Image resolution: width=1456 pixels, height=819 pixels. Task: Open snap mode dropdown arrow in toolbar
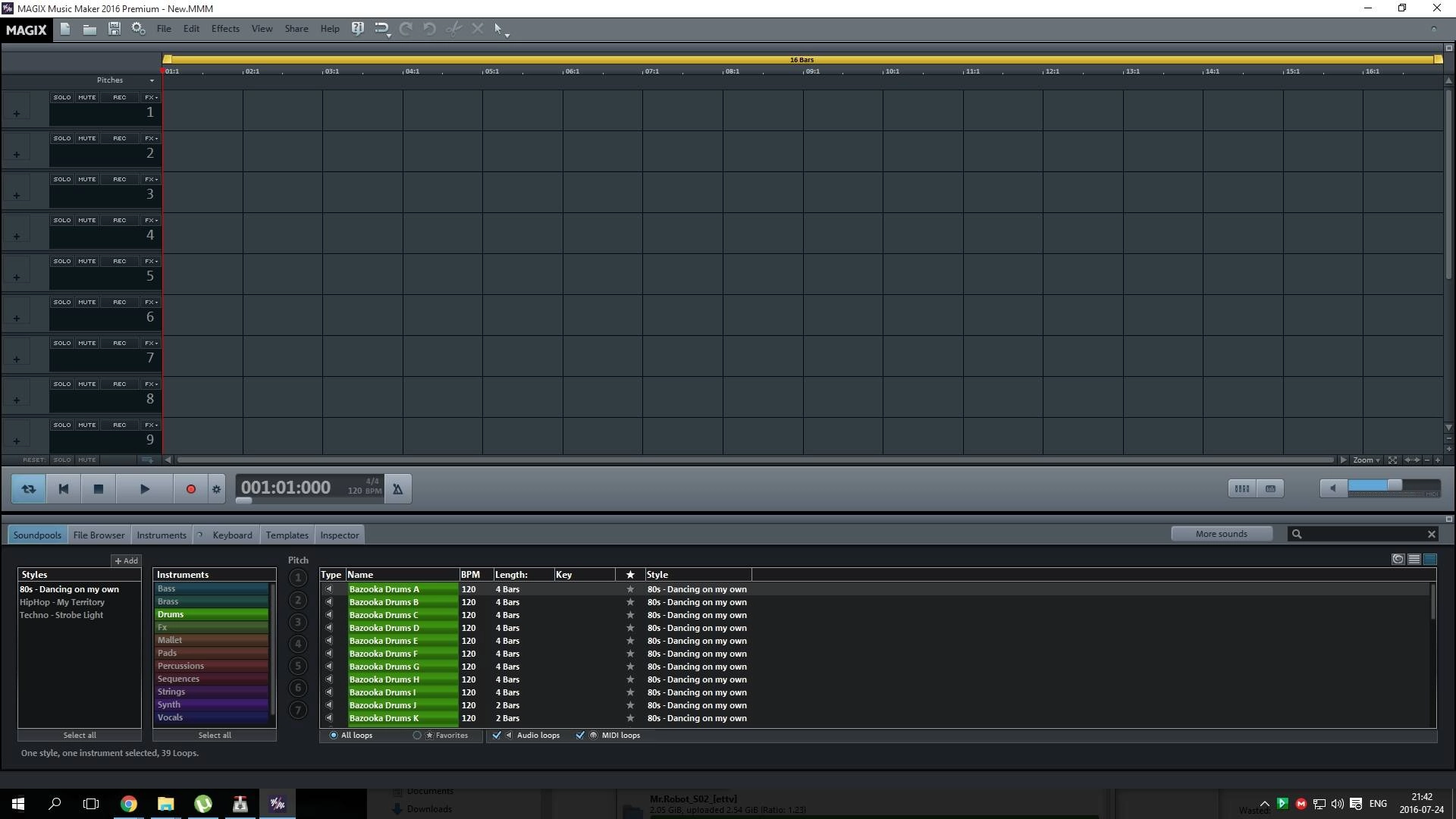click(x=388, y=34)
